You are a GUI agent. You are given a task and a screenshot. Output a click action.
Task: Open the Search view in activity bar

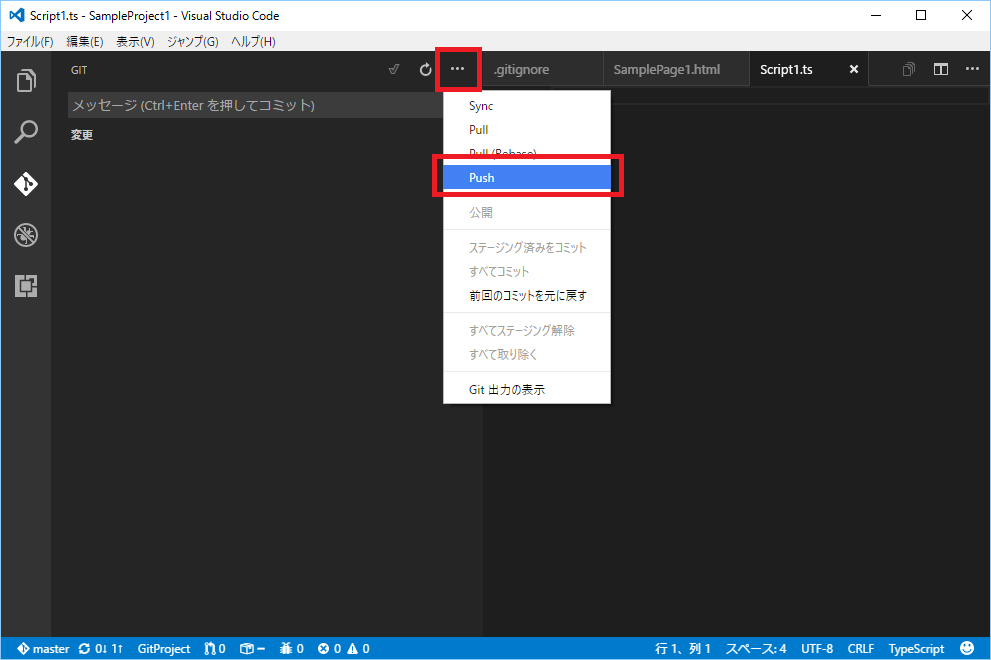[26, 132]
